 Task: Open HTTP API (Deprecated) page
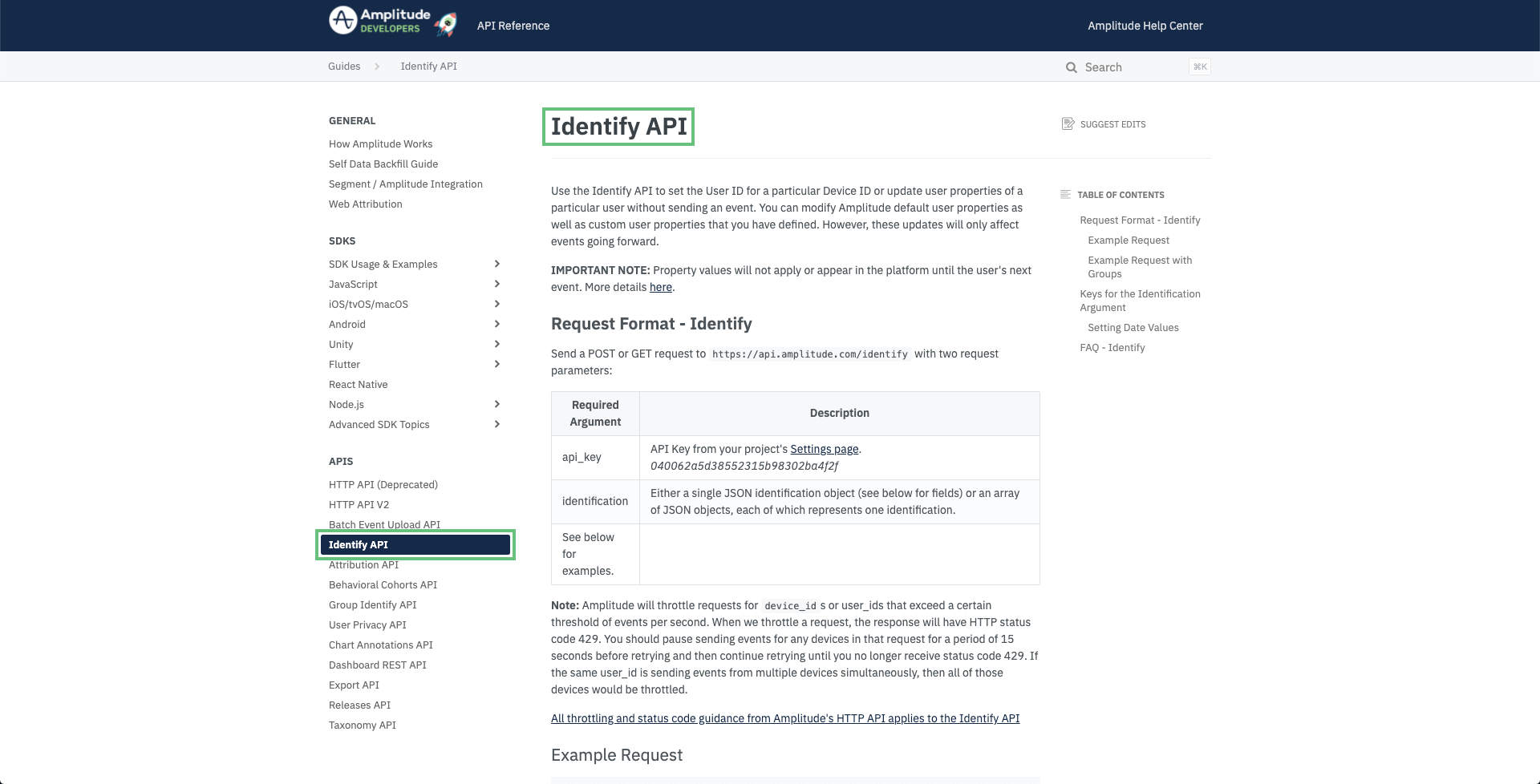383,484
